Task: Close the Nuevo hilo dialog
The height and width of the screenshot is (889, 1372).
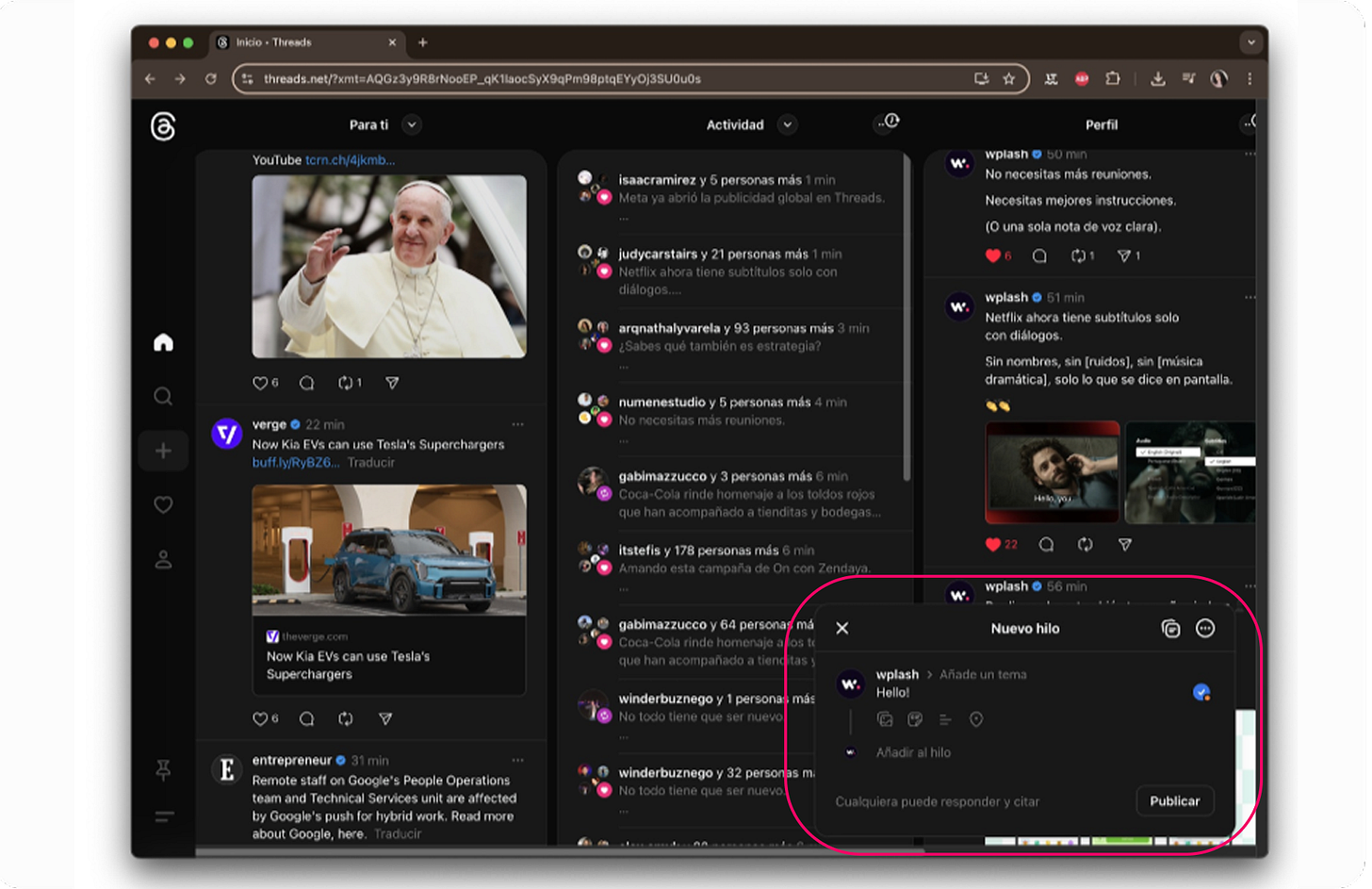Action: tap(842, 629)
